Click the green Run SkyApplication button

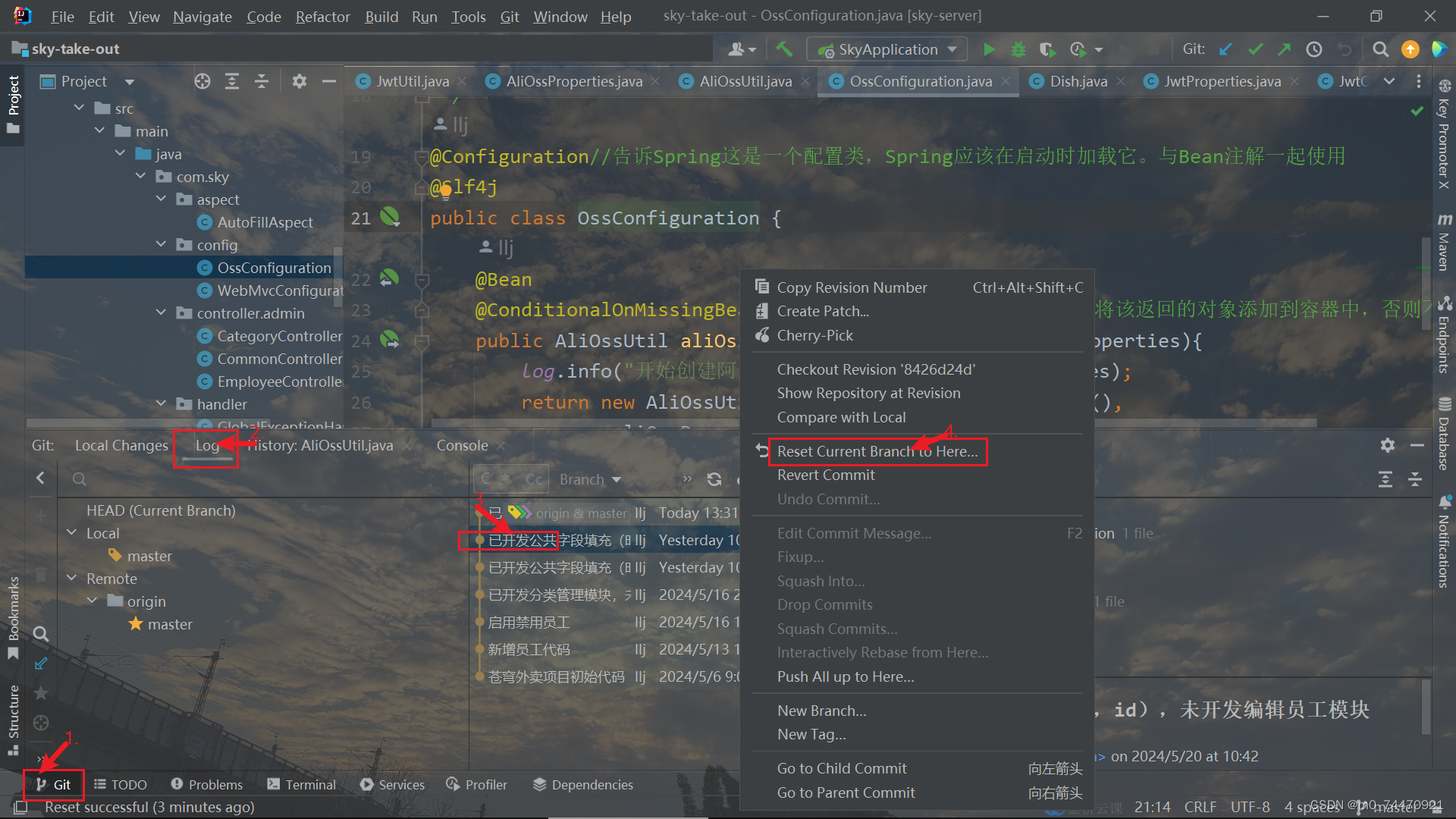(988, 50)
